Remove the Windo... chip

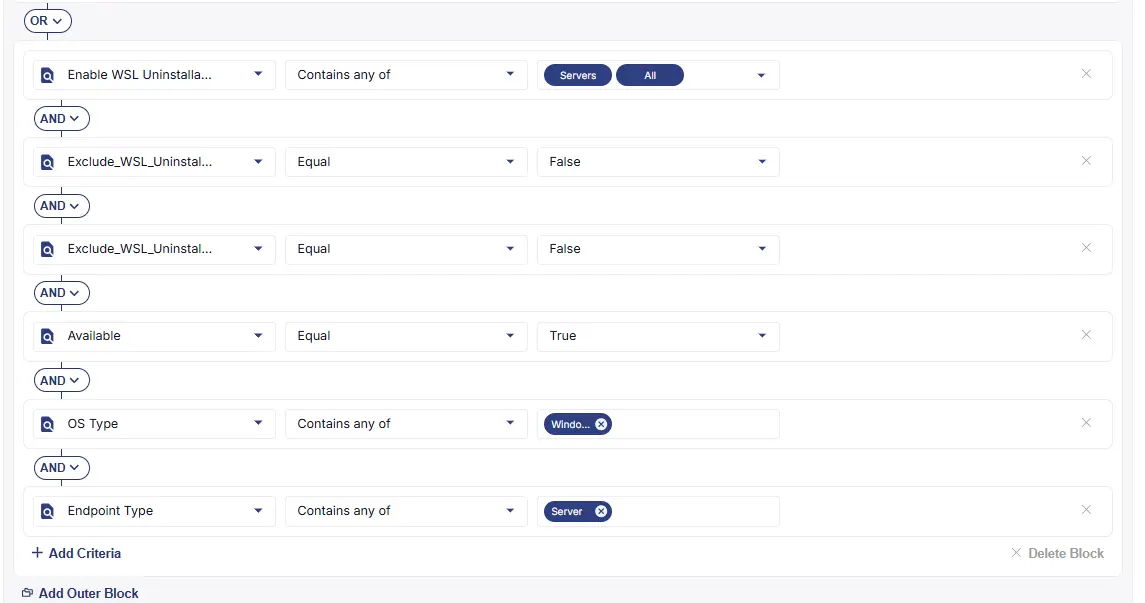tap(601, 424)
